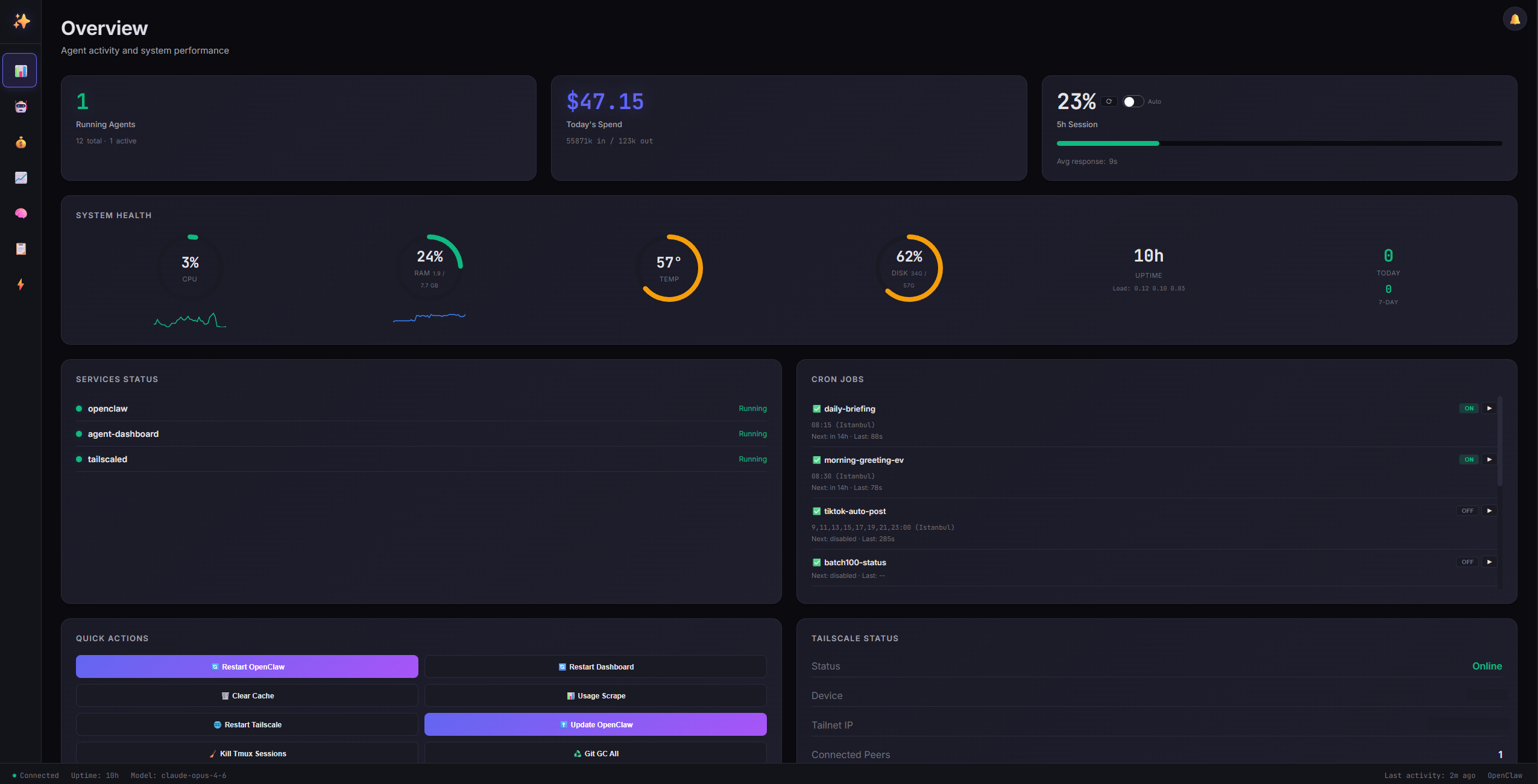Enable the Auto toggle for session usage
Screen dimensions: 1538x784
1132,101
